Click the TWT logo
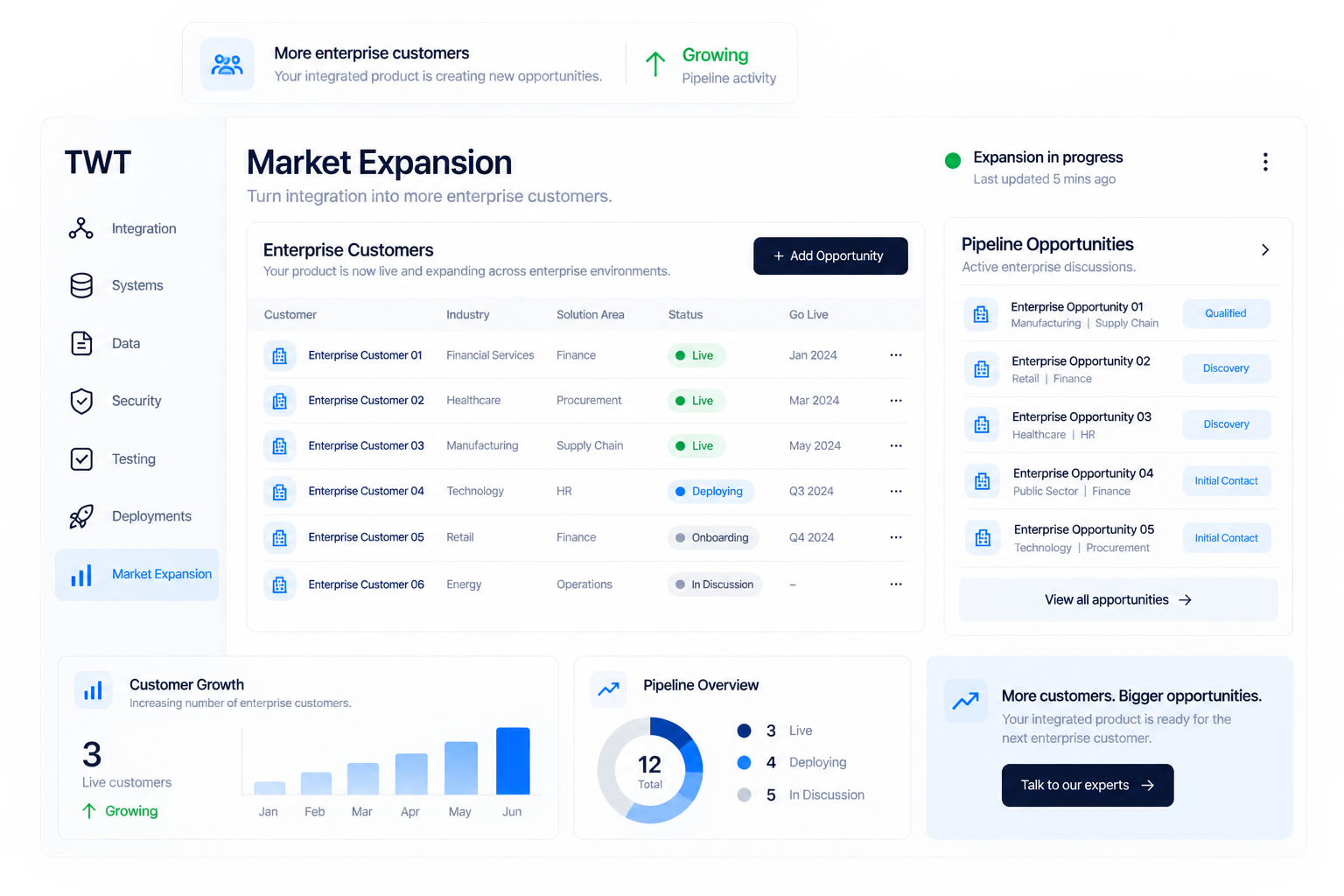This screenshot has width=1344, height=896. 98,163
